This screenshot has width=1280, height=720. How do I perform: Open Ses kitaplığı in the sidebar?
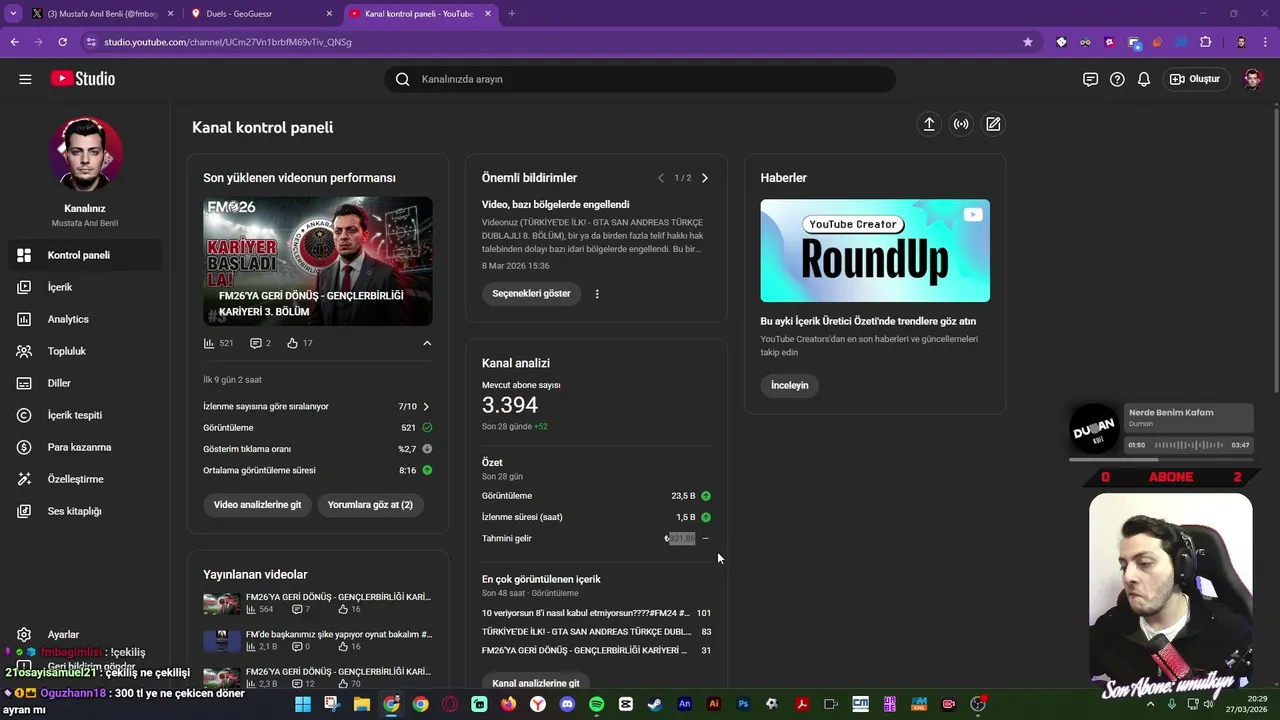pos(84,511)
